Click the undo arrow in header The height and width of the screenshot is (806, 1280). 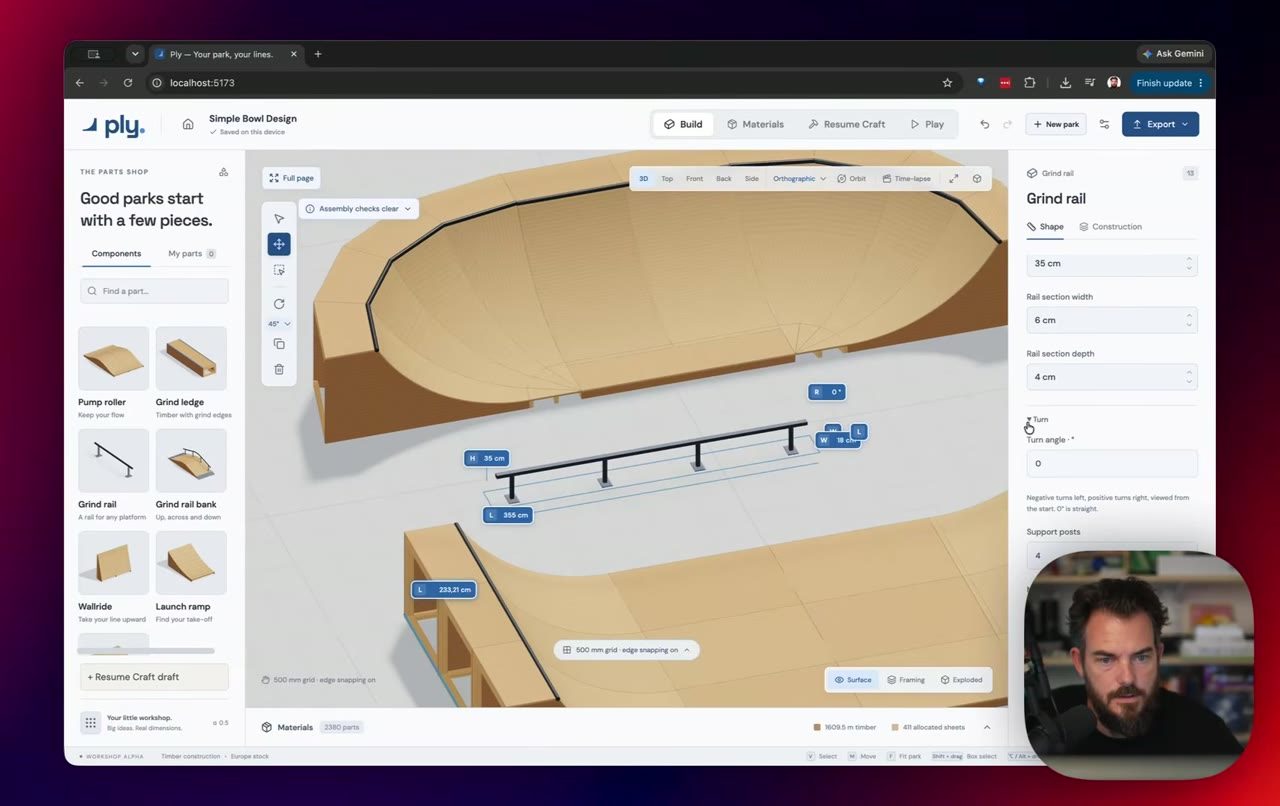tap(985, 124)
